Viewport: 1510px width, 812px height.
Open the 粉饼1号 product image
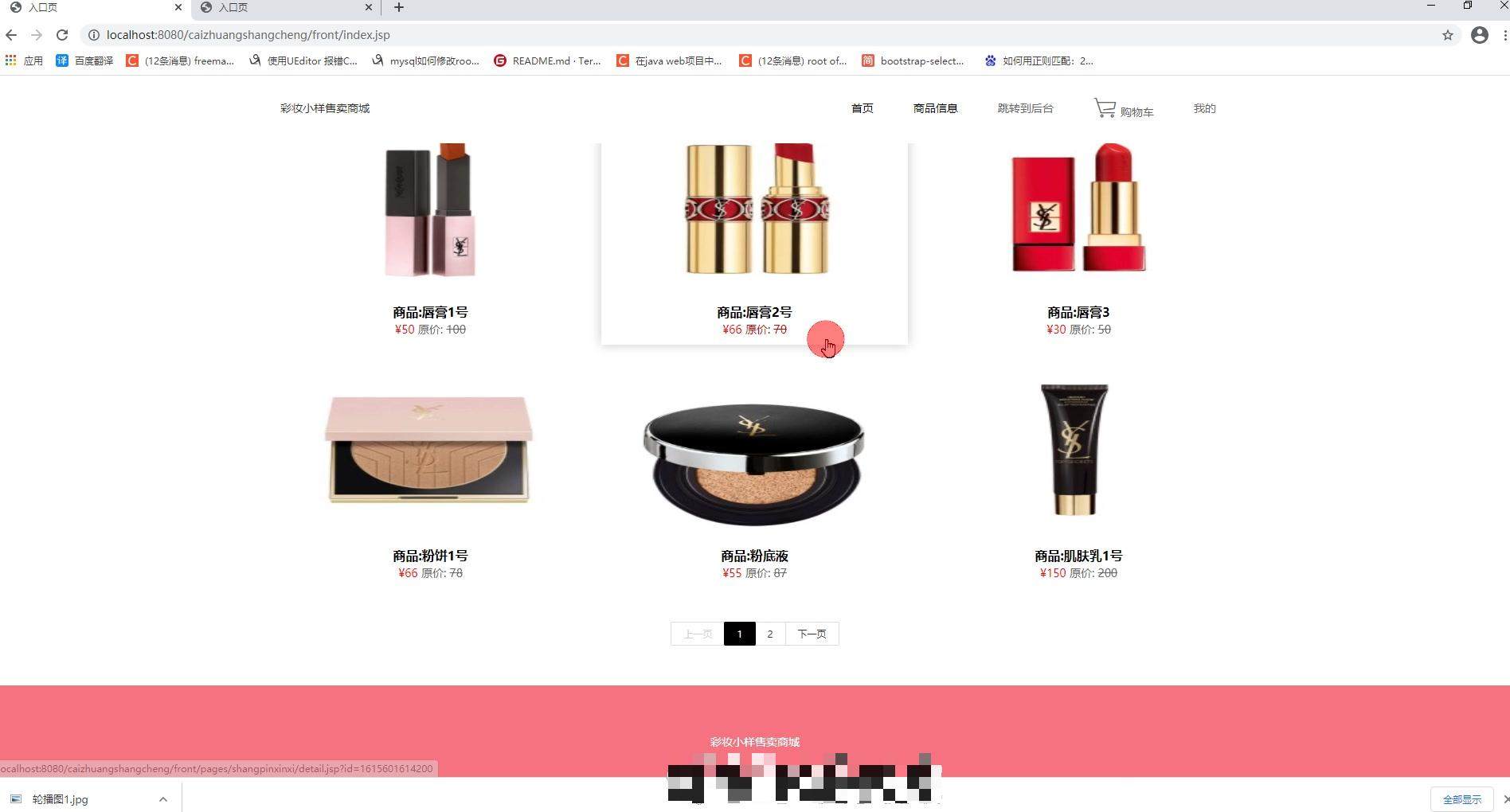pyautogui.click(x=430, y=450)
